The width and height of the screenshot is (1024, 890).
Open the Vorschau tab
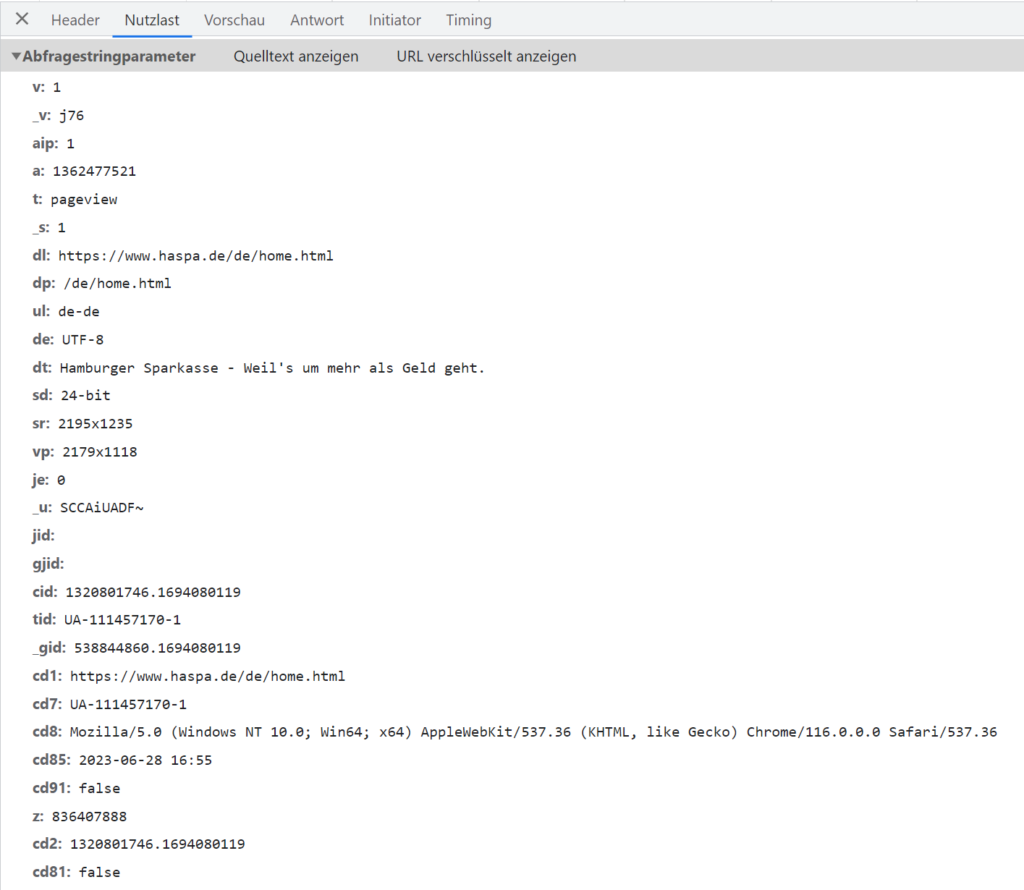click(234, 20)
